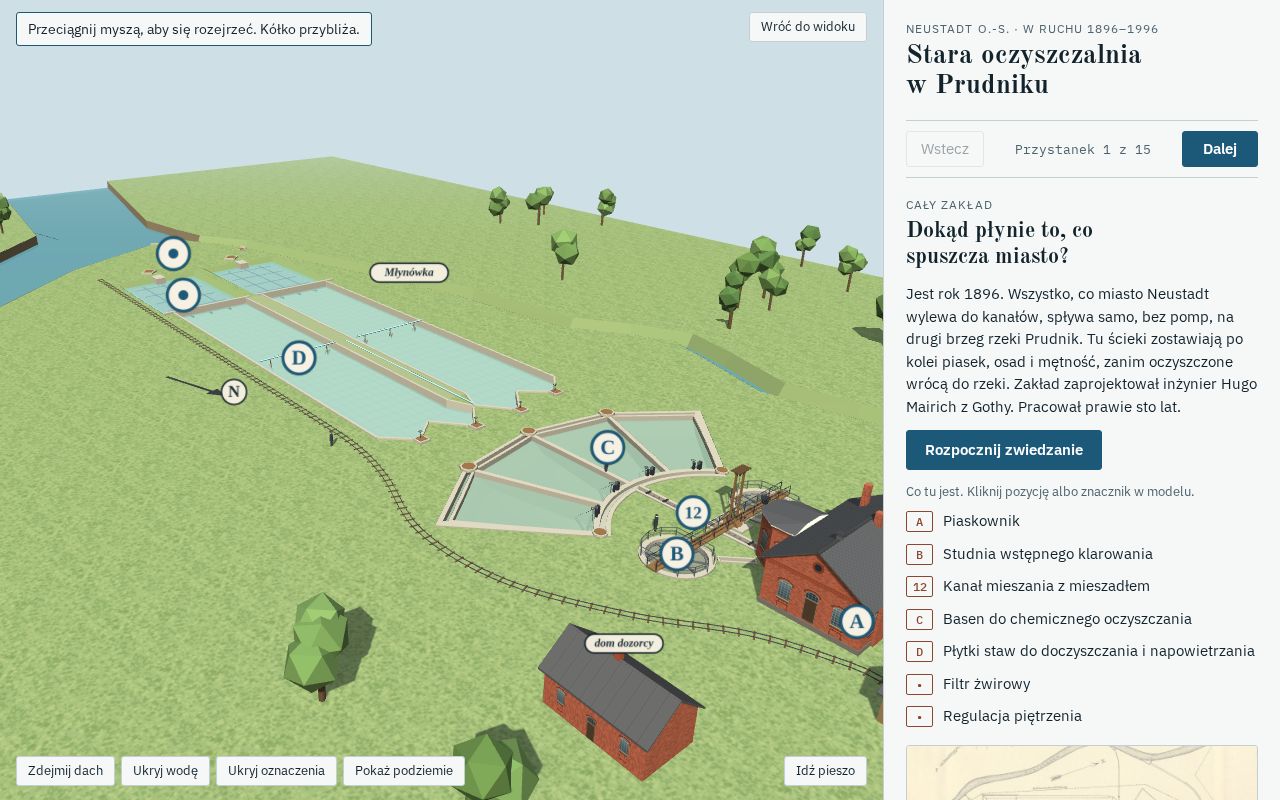Toggle Ukryj wodę to hide water
The image size is (1280, 800).
pos(165,771)
